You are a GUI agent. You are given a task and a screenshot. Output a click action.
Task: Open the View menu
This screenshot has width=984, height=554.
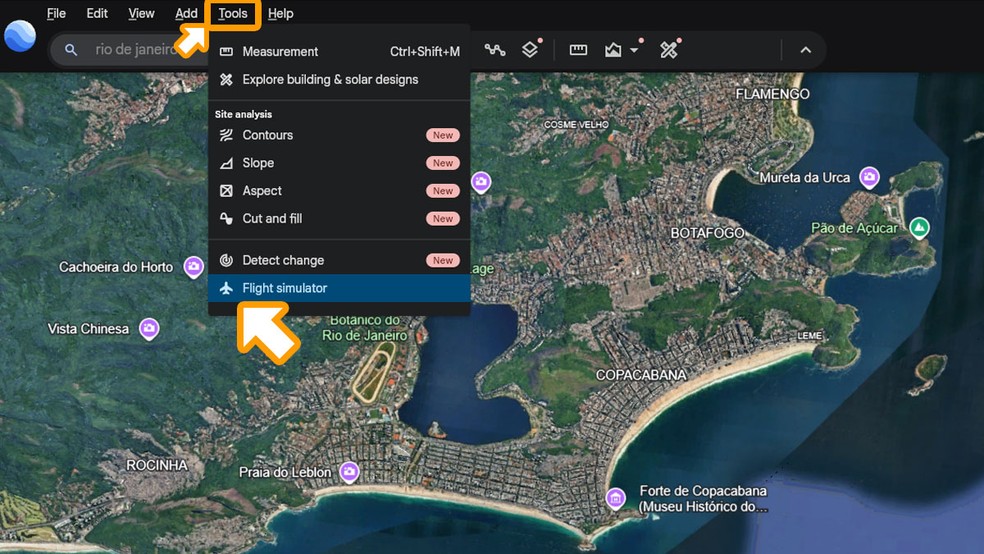pos(141,13)
